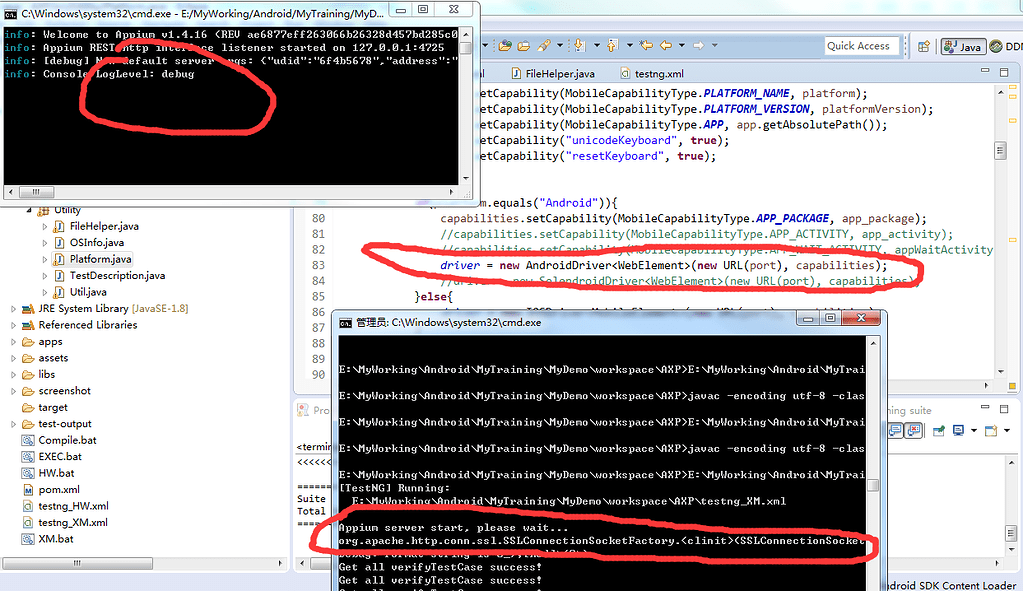The width and height of the screenshot is (1023, 591).
Task: Switch to the testng.xml editor tab
Action: pyautogui.click(x=651, y=74)
